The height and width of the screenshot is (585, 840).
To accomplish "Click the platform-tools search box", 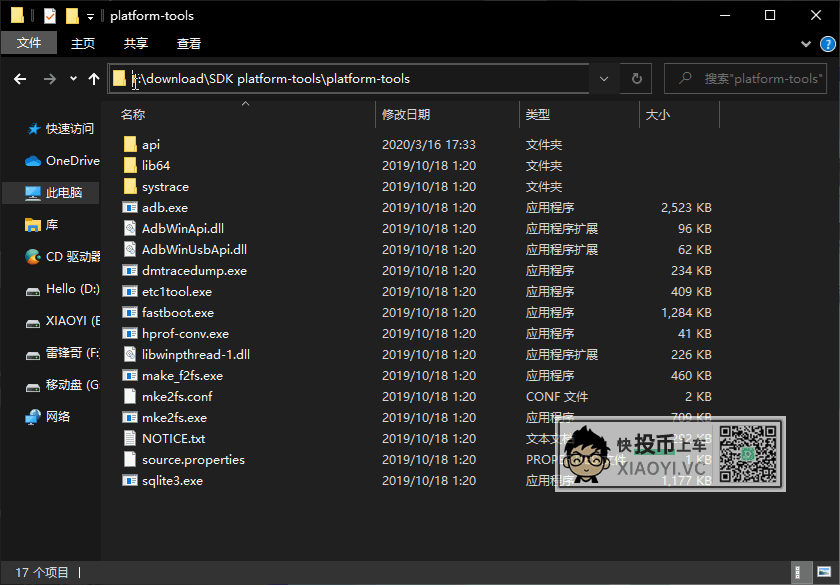I will [x=745, y=79].
